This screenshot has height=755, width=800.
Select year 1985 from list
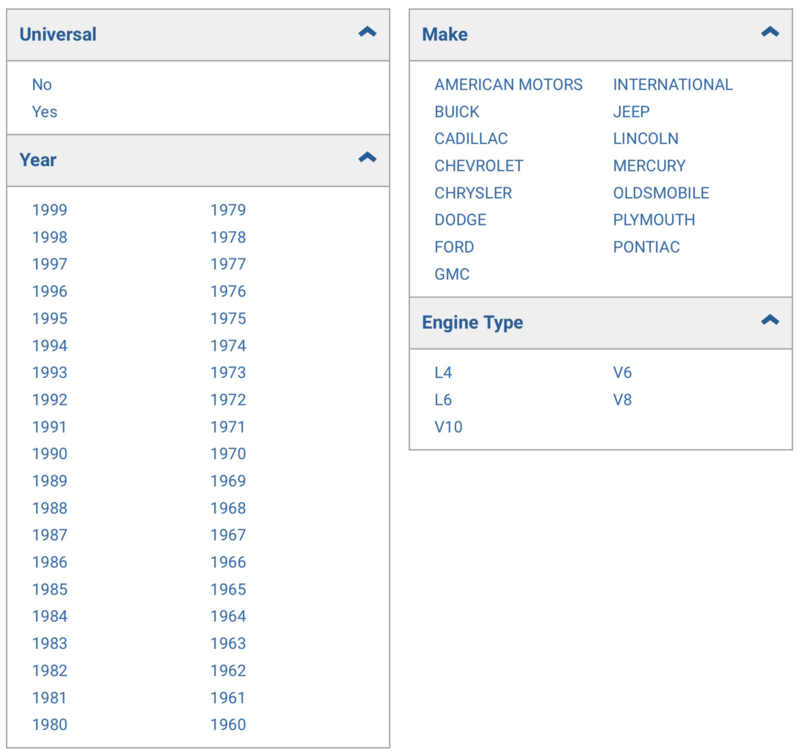pyautogui.click(x=50, y=589)
